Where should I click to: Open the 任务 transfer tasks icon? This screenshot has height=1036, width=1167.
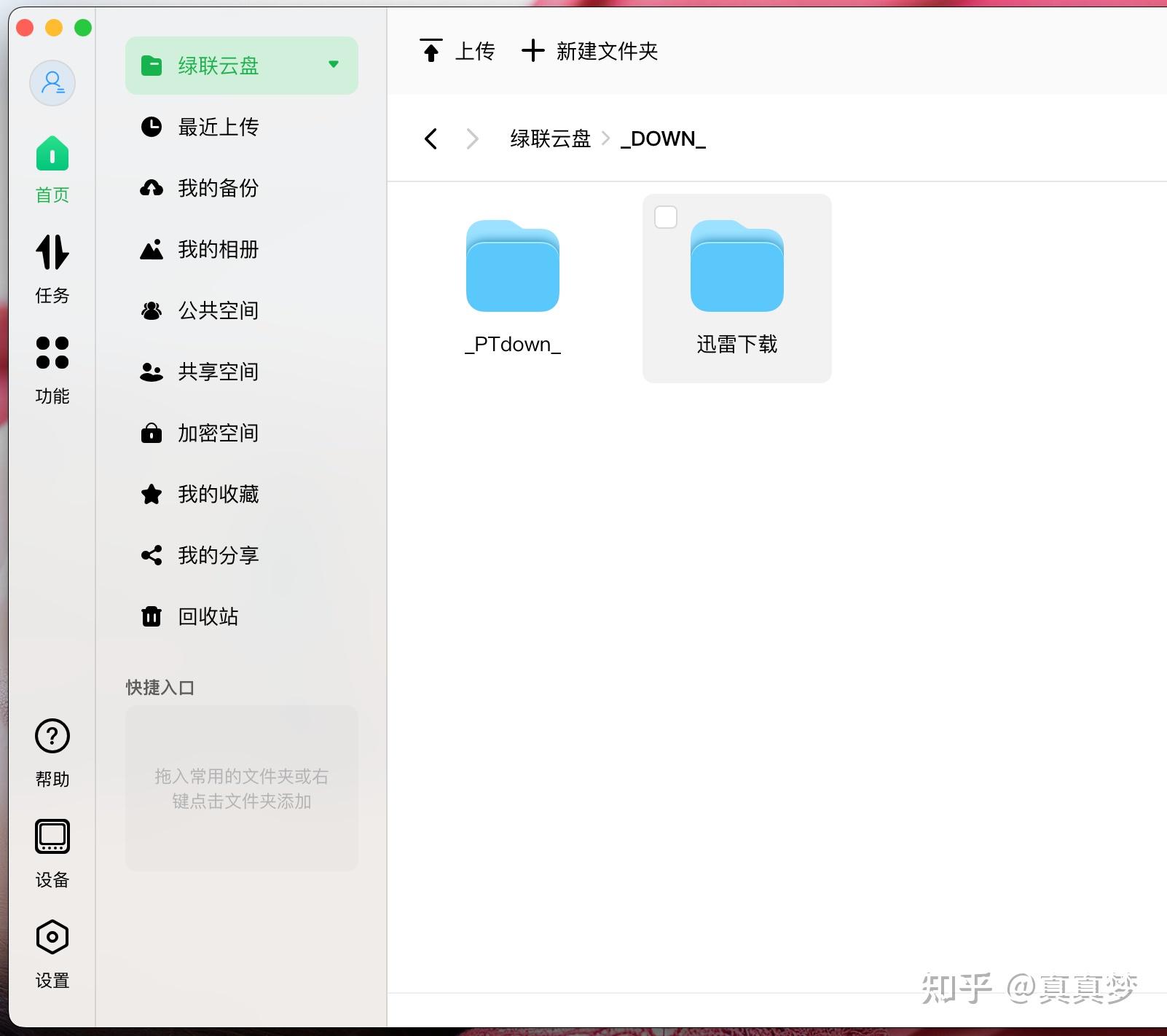[52, 252]
